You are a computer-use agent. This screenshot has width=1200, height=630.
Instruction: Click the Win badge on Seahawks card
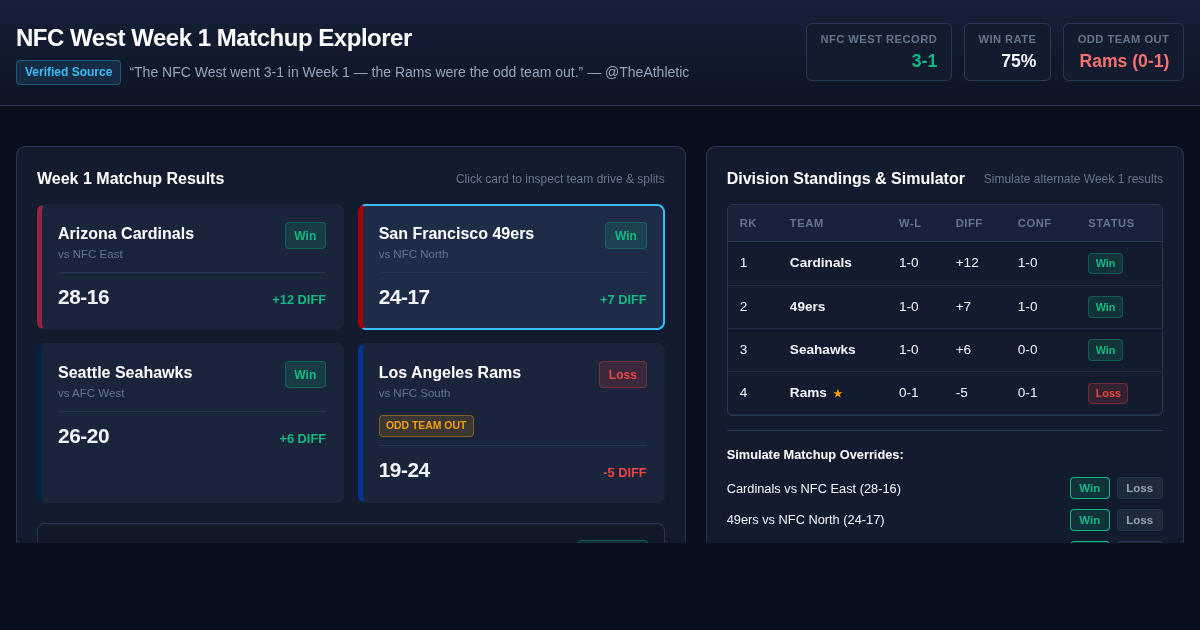(305, 374)
